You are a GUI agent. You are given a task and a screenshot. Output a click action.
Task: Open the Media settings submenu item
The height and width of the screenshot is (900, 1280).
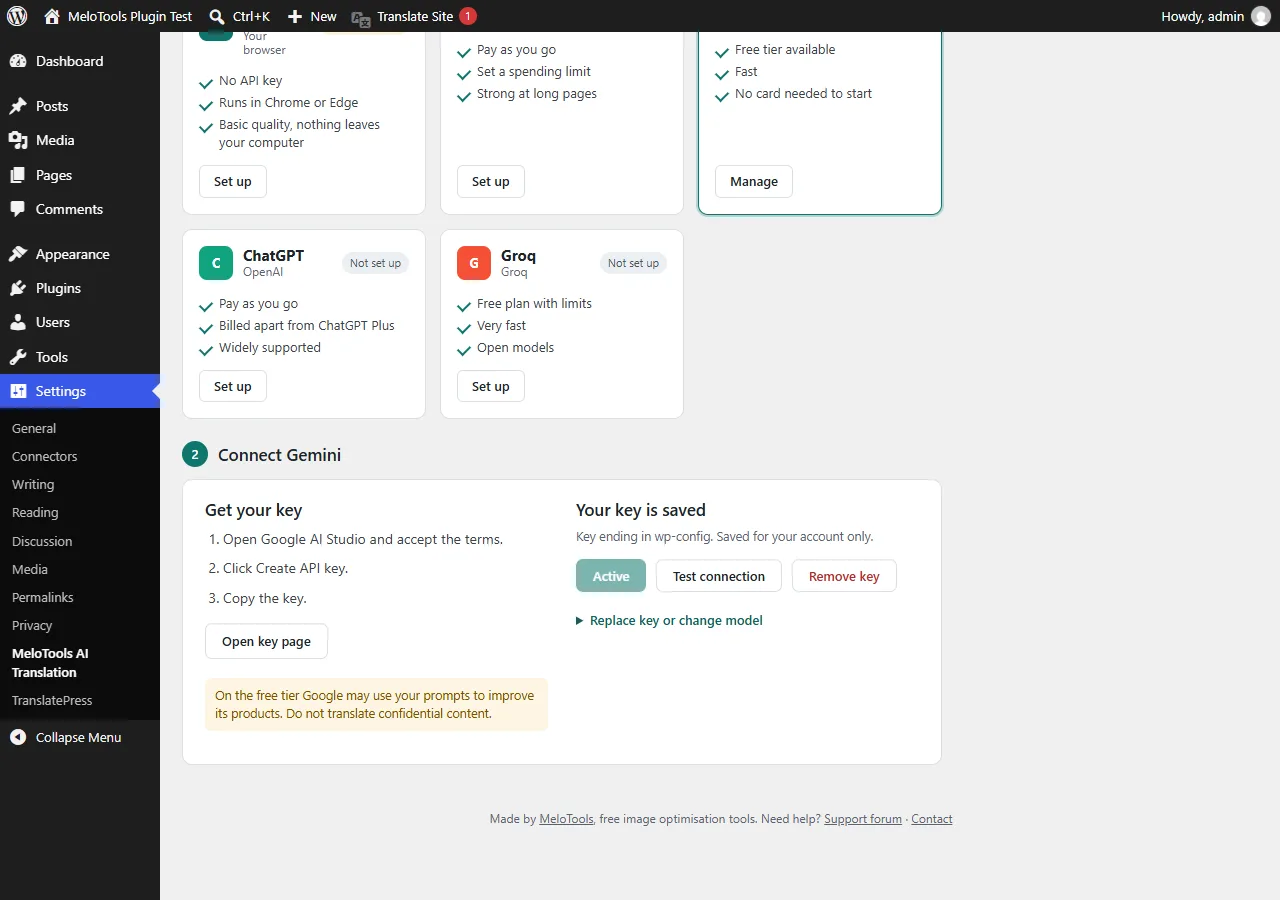[30, 569]
